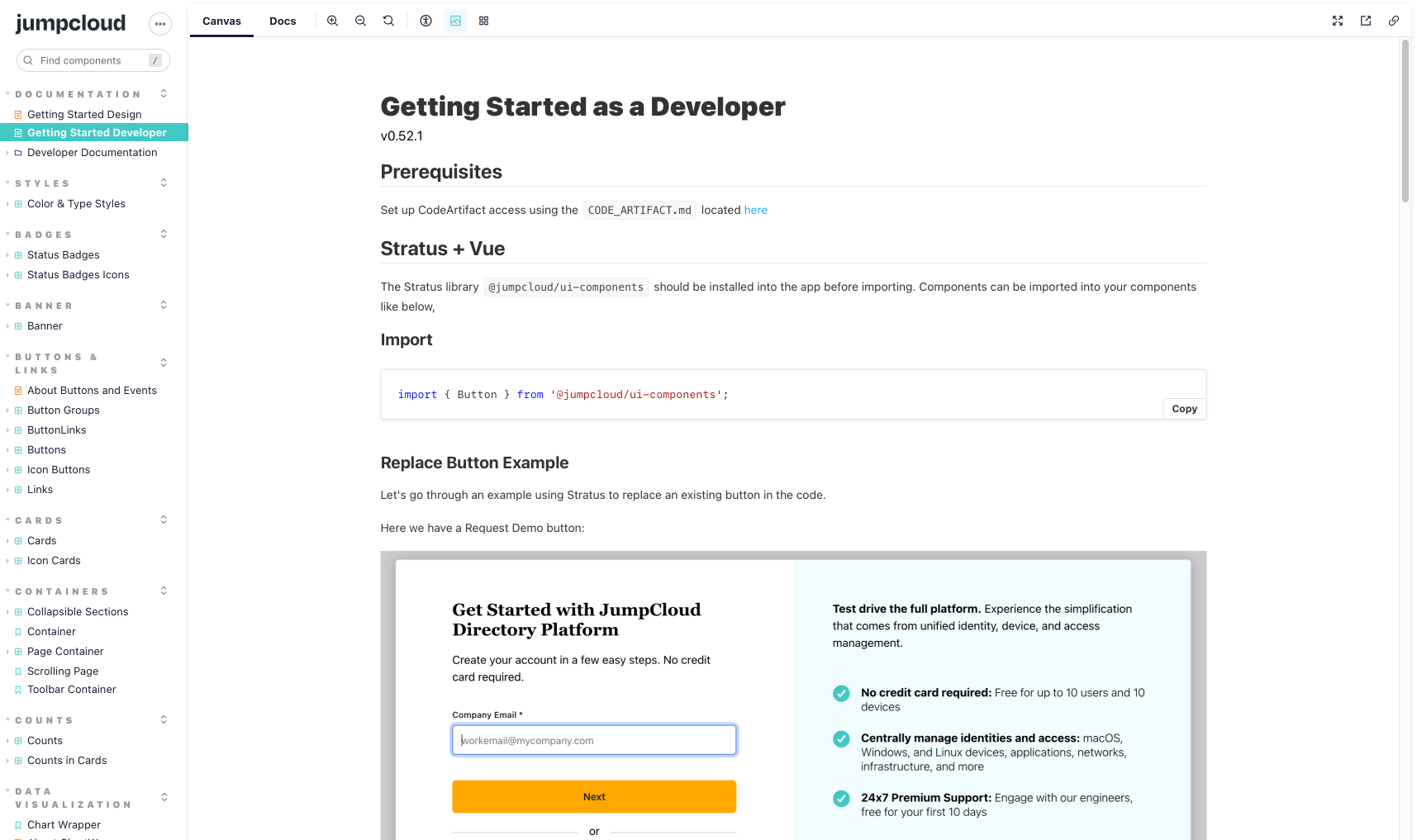Open Page Container component
Viewport: 1417px width, 840px height.
point(65,652)
